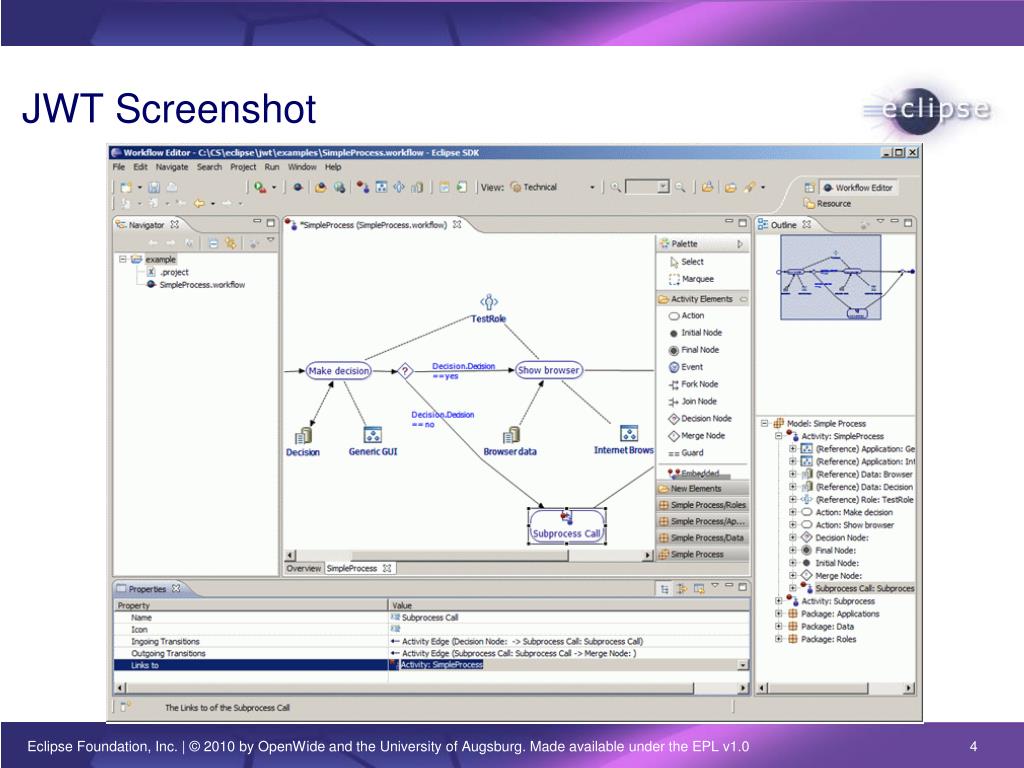
Task: Expand Package: Data in Outline
Action: click(778, 626)
